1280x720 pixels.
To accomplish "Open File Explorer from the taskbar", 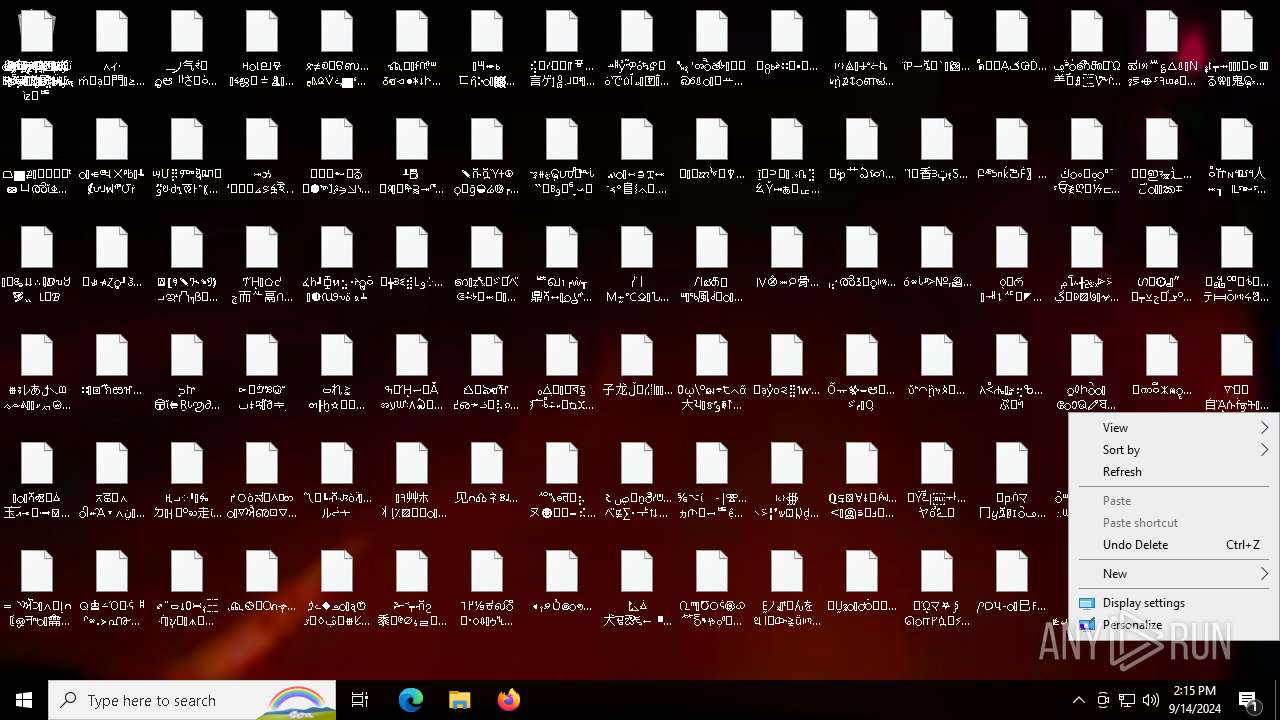I will point(460,700).
